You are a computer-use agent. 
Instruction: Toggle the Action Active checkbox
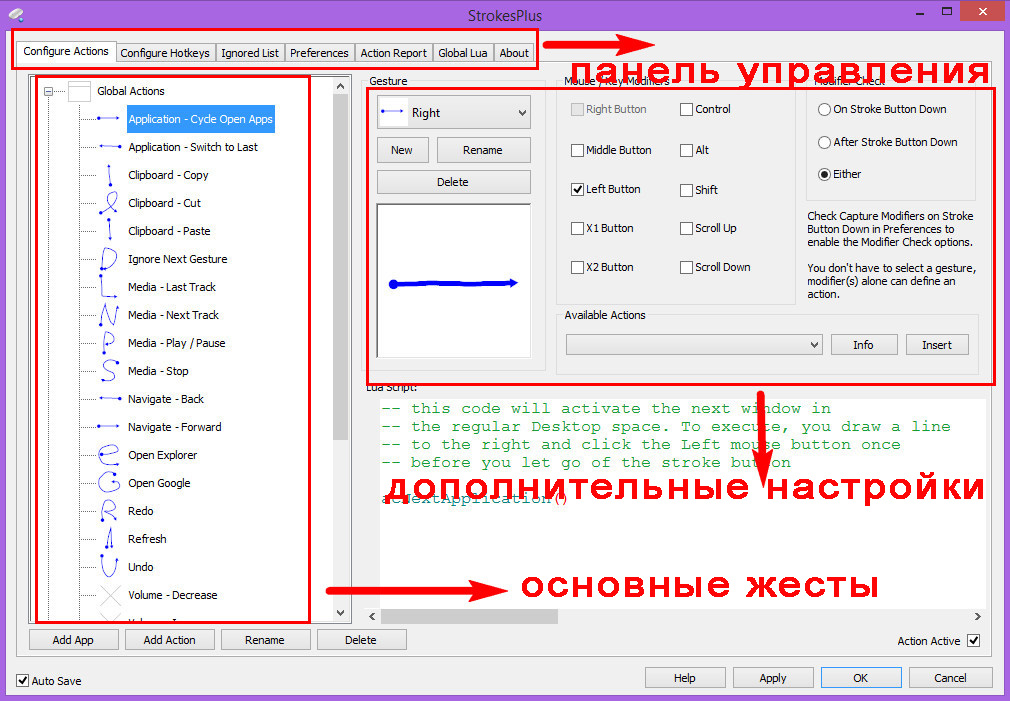974,640
